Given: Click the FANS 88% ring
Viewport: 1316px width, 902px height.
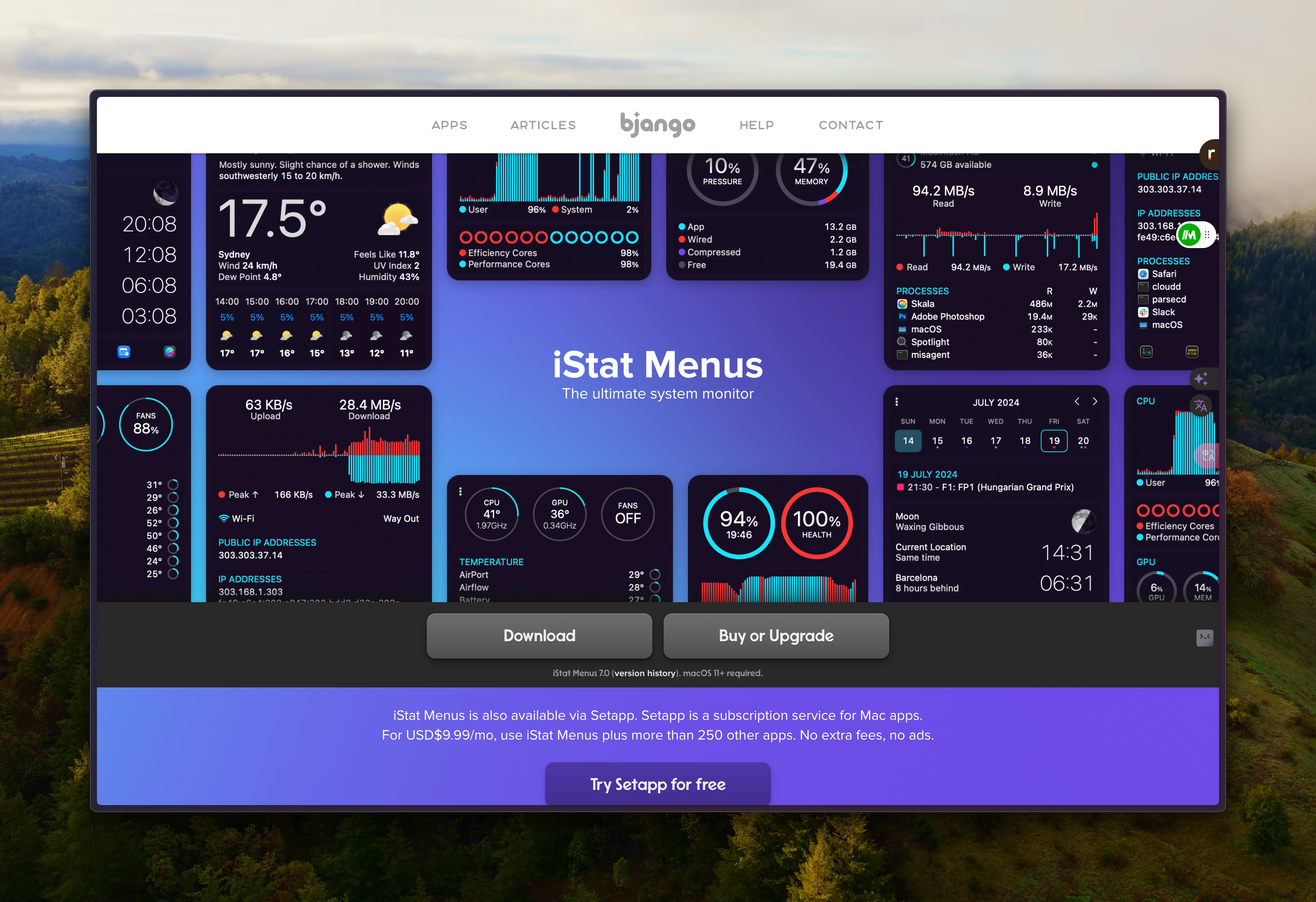Looking at the screenshot, I should point(146,424).
